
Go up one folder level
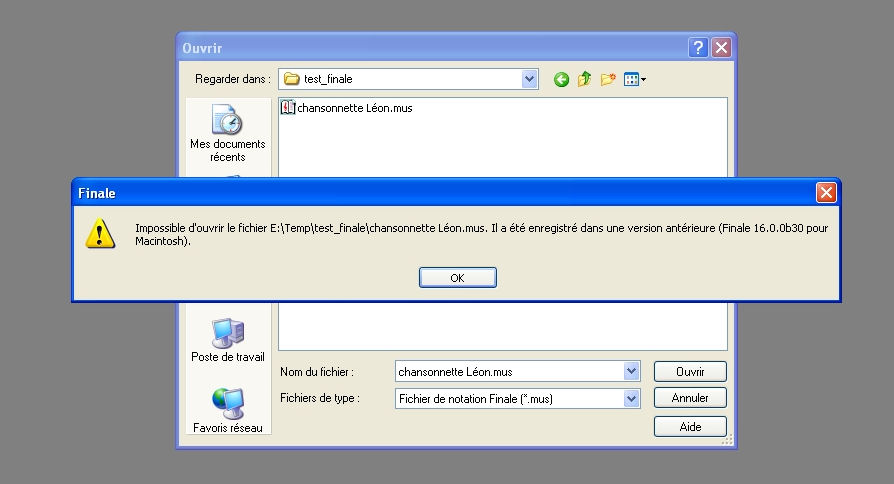pos(585,79)
